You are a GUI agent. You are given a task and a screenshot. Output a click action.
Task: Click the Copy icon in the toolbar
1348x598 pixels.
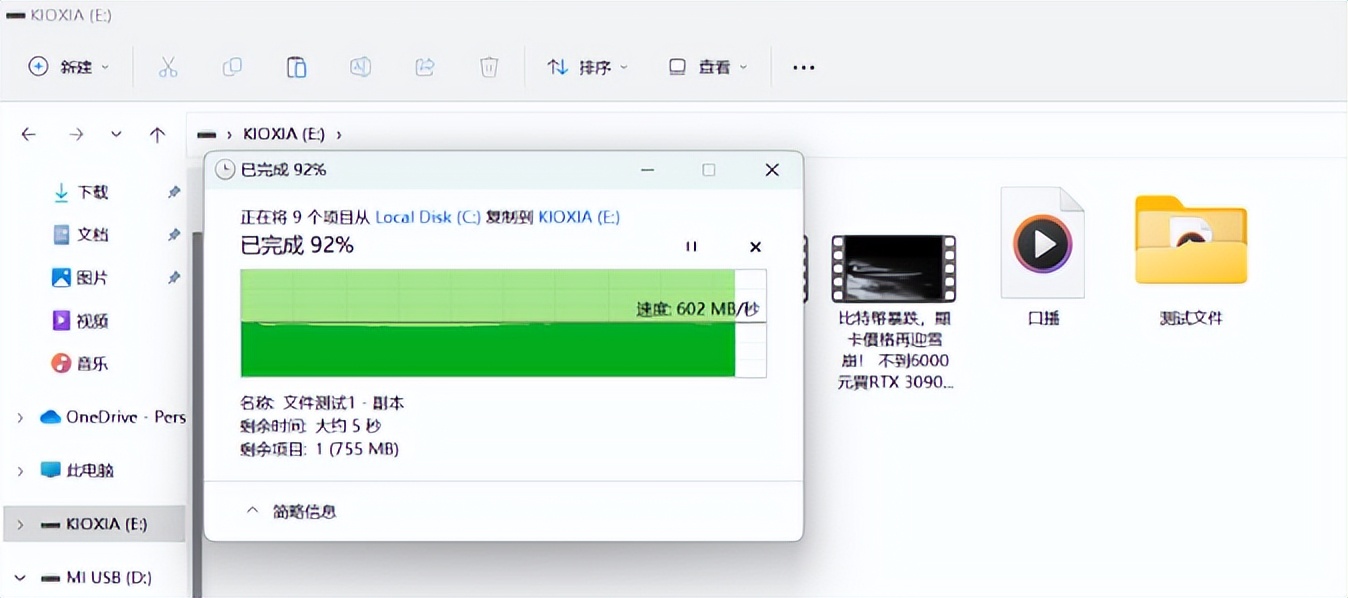(x=232, y=66)
